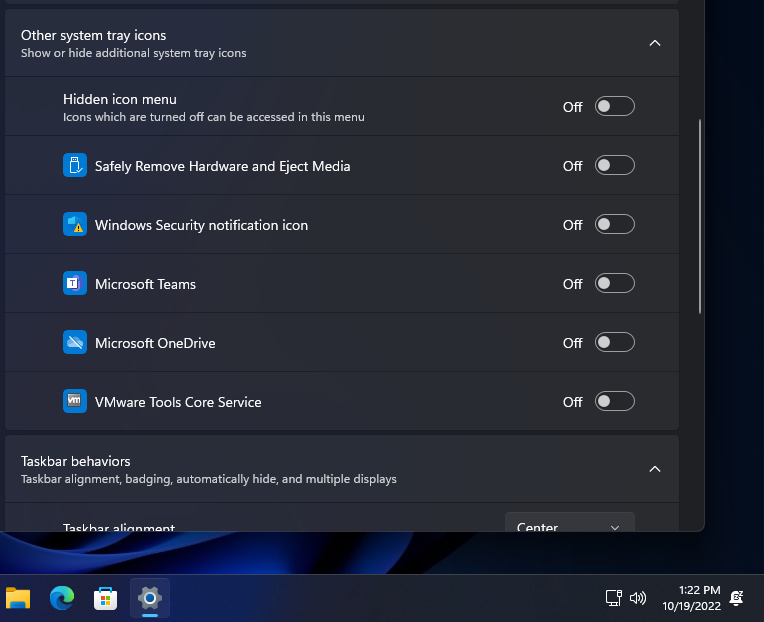Enable the Microsoft OneDrive tray toggle
Image resolution: width=764 pixels, height=622 pixels.
pyautogui.click(x=614, y=342)
